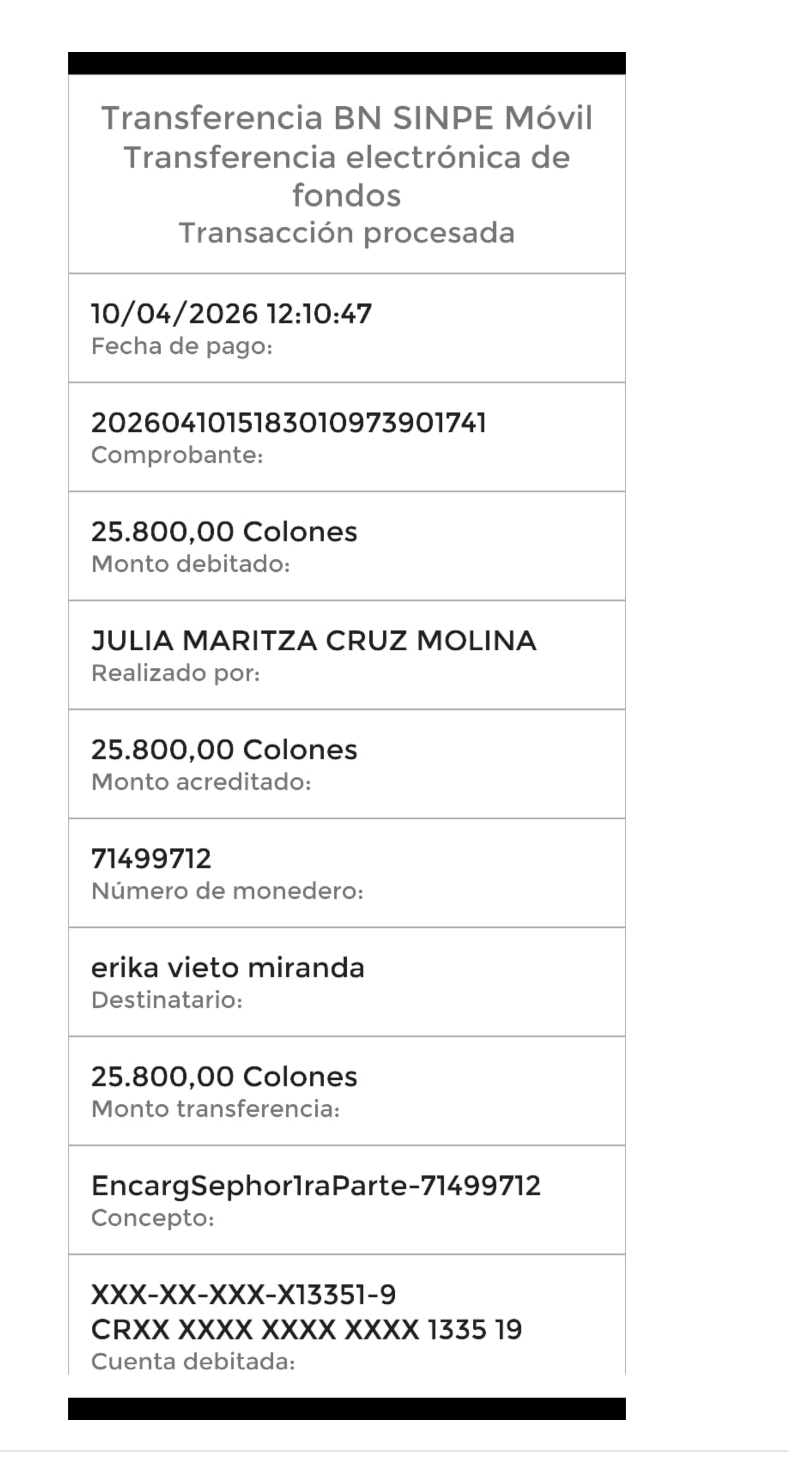Click the "Número de monedero:" label
The image size is (788, 1462).
coord(226,892)
